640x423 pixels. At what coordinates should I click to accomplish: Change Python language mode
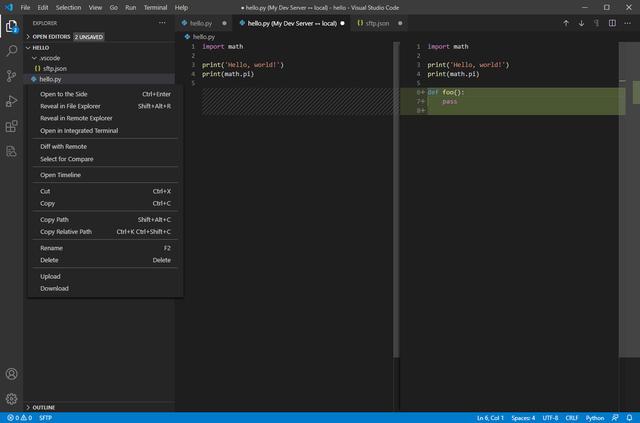coord(595,418)
